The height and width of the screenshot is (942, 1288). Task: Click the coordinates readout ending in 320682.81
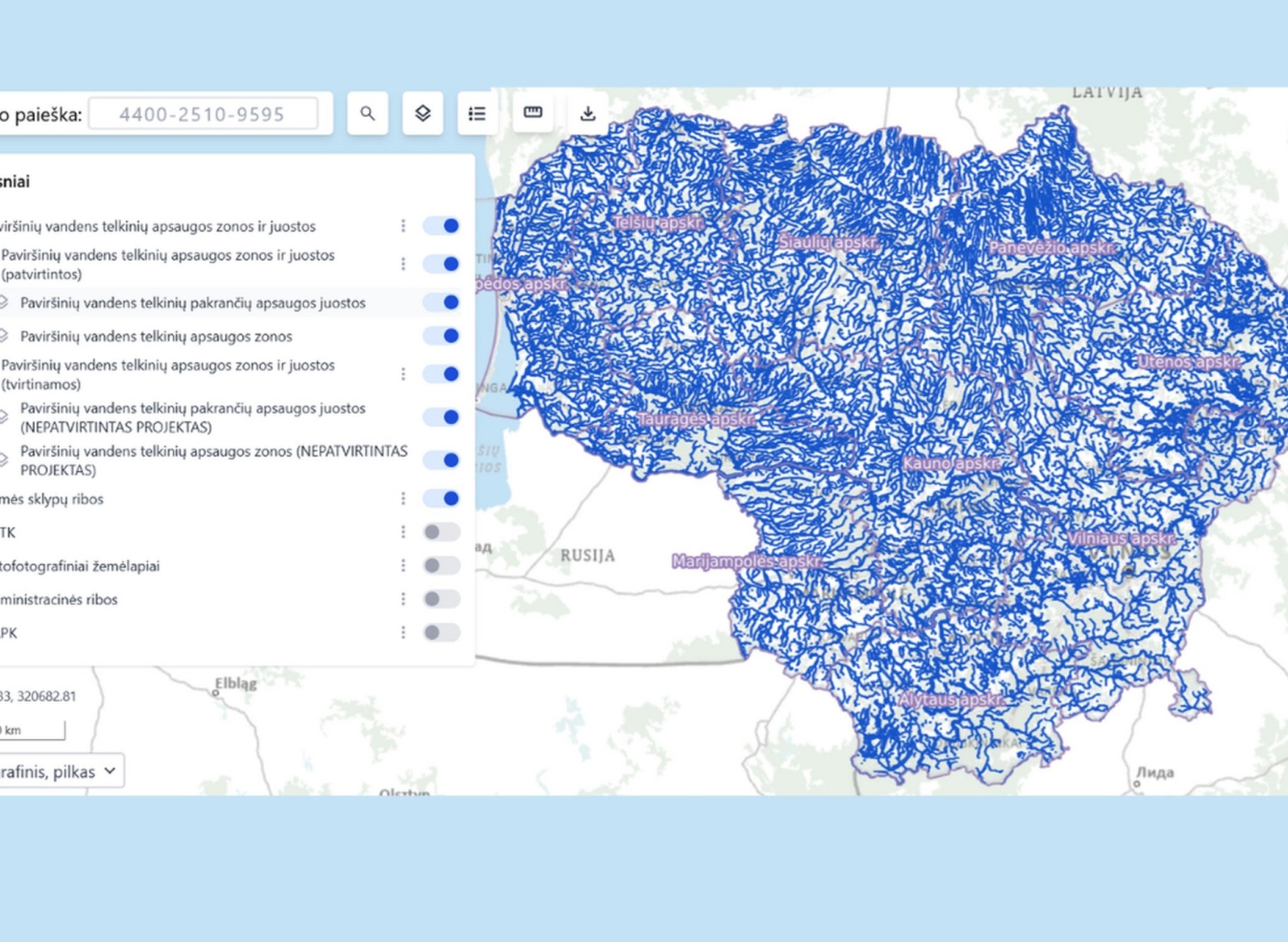(38, 696)
